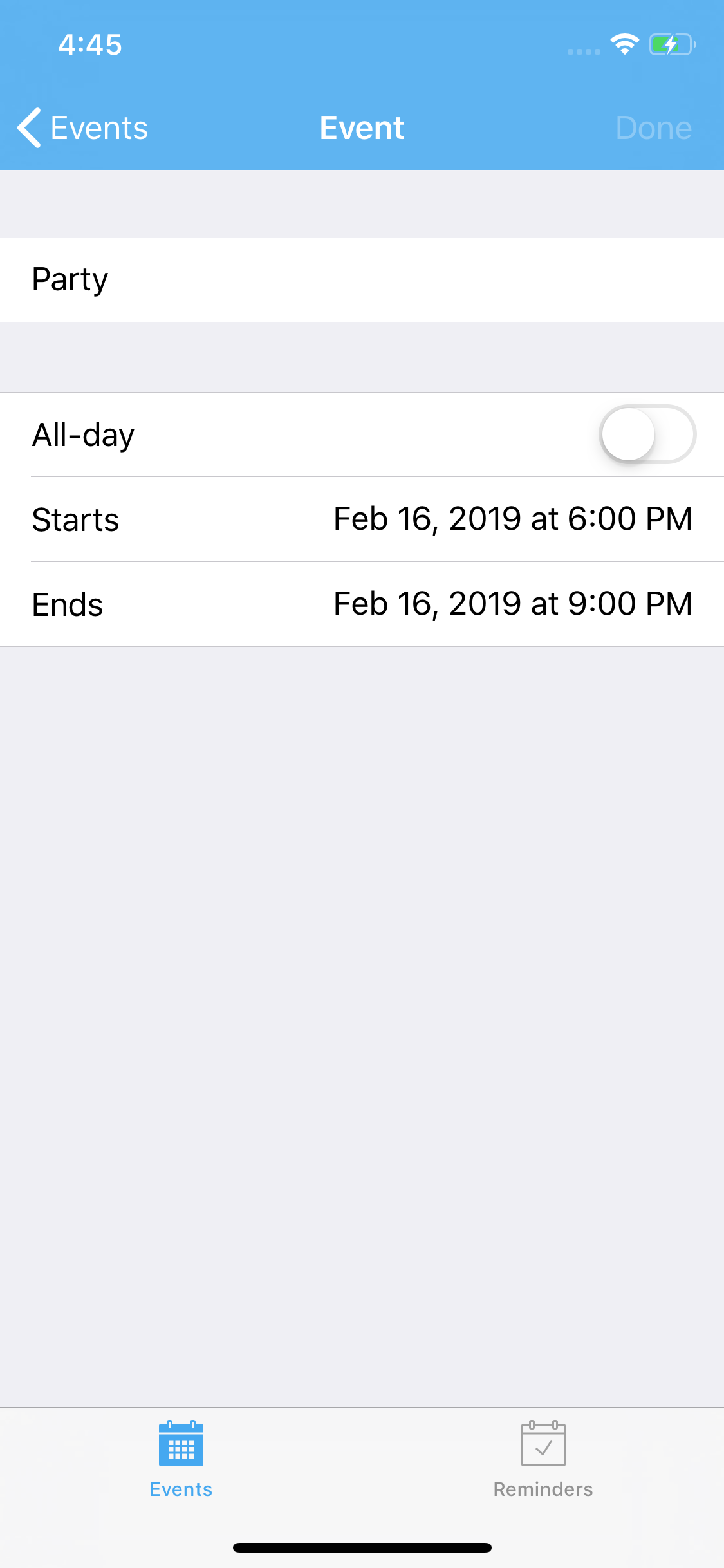This screenshot has height=1568, width=724.
Task: Switch to the Reminders tab label
Action: pos(543,1489)
